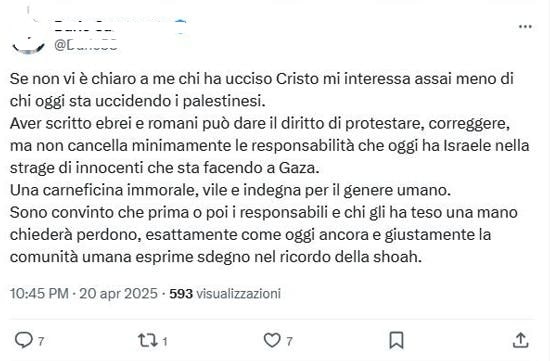Click the blurred @ handle

86,45
